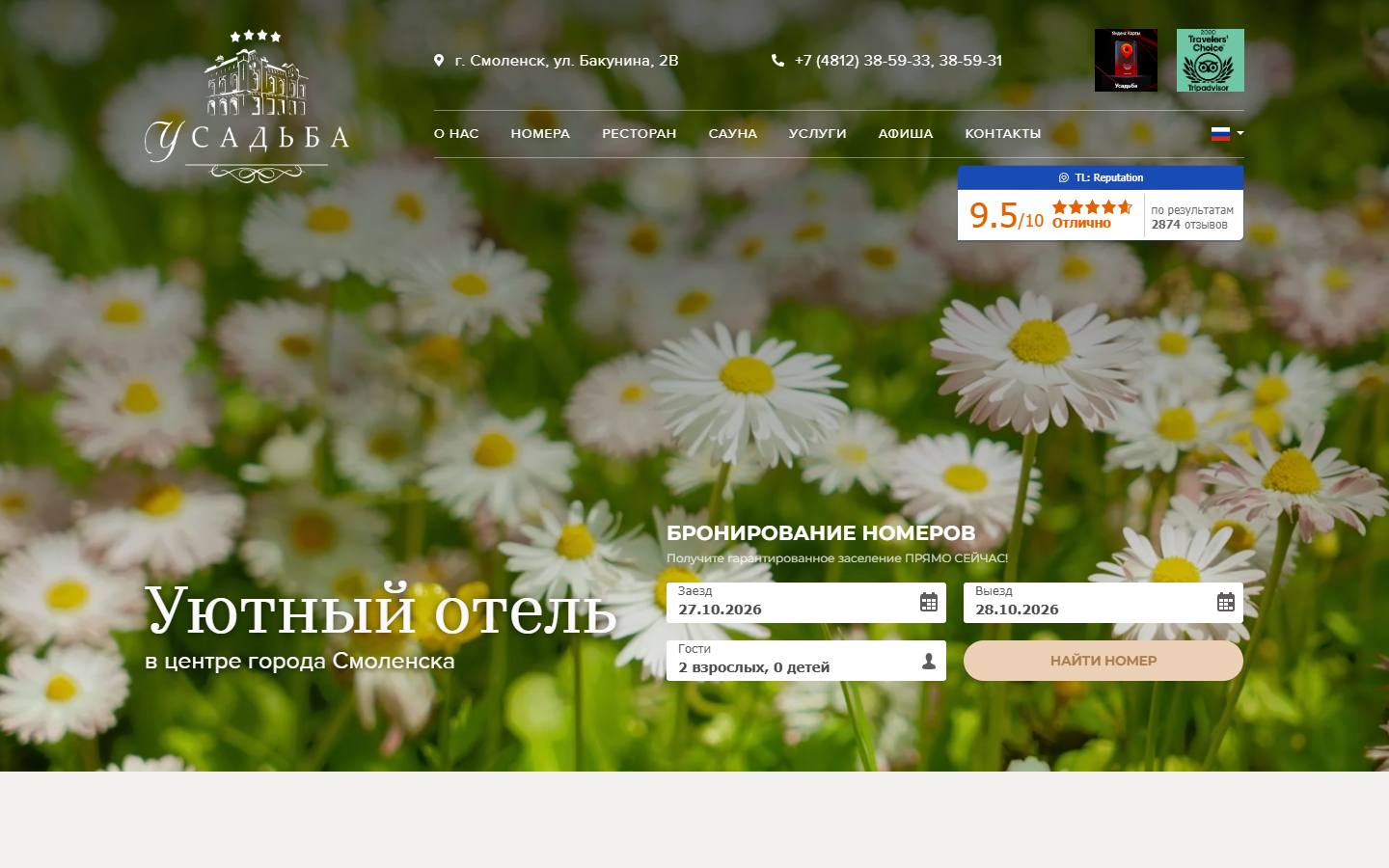Screen dimensions: 1389x868
Task: Click the НАЙТИ НОМЕР button
Action: (x=1103, y=661)
